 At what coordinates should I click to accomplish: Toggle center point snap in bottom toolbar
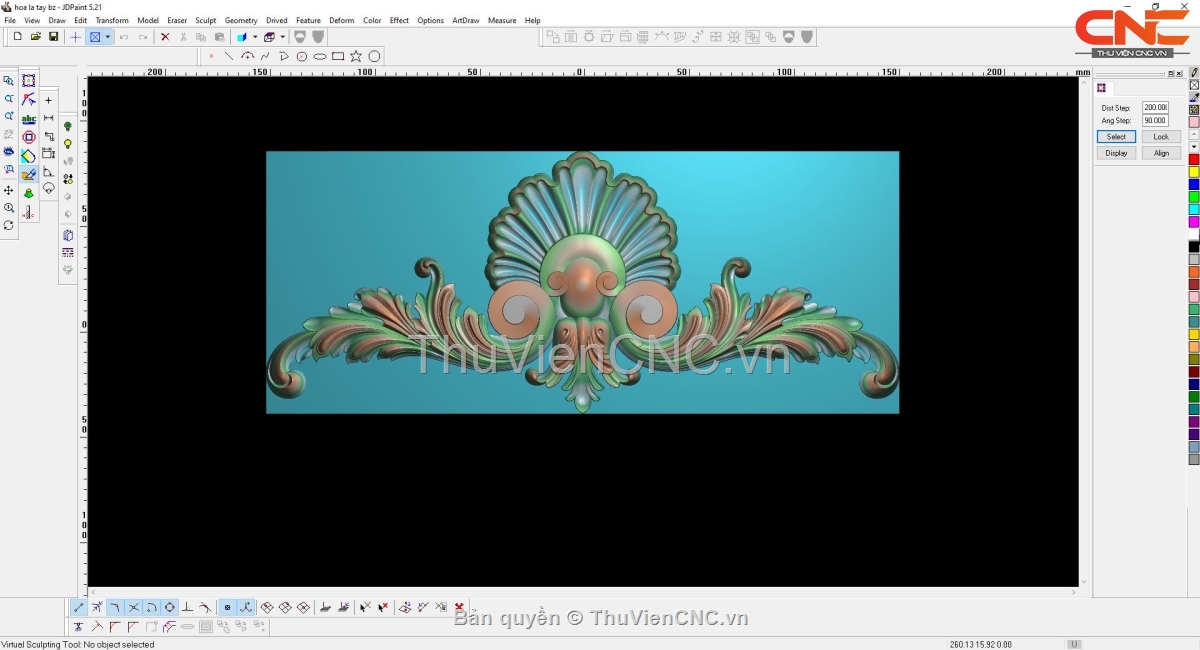169,607
